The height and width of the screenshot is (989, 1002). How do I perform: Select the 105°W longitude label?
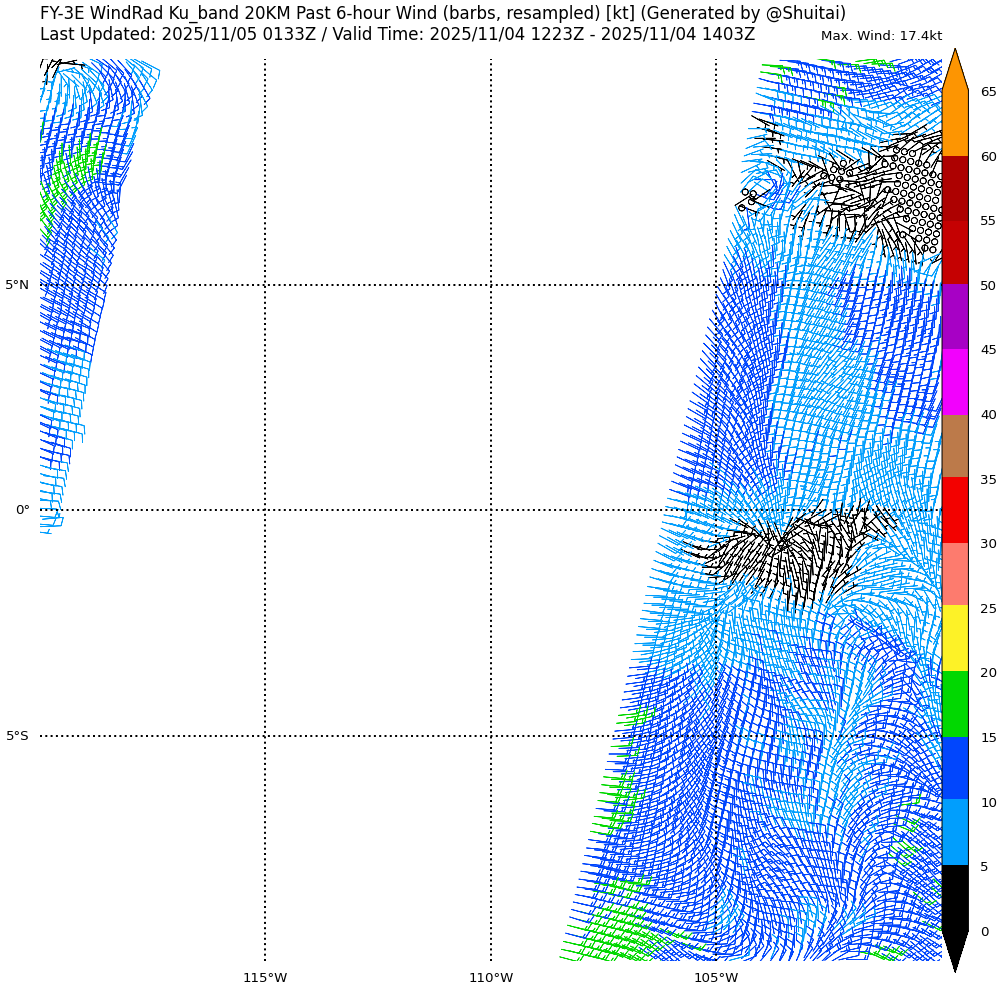(716, 977)
